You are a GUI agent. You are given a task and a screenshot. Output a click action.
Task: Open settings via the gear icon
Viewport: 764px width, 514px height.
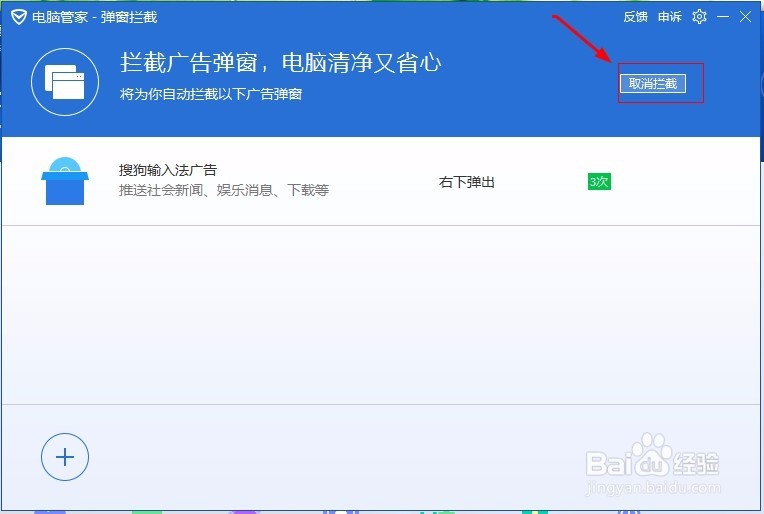(699, 17)
